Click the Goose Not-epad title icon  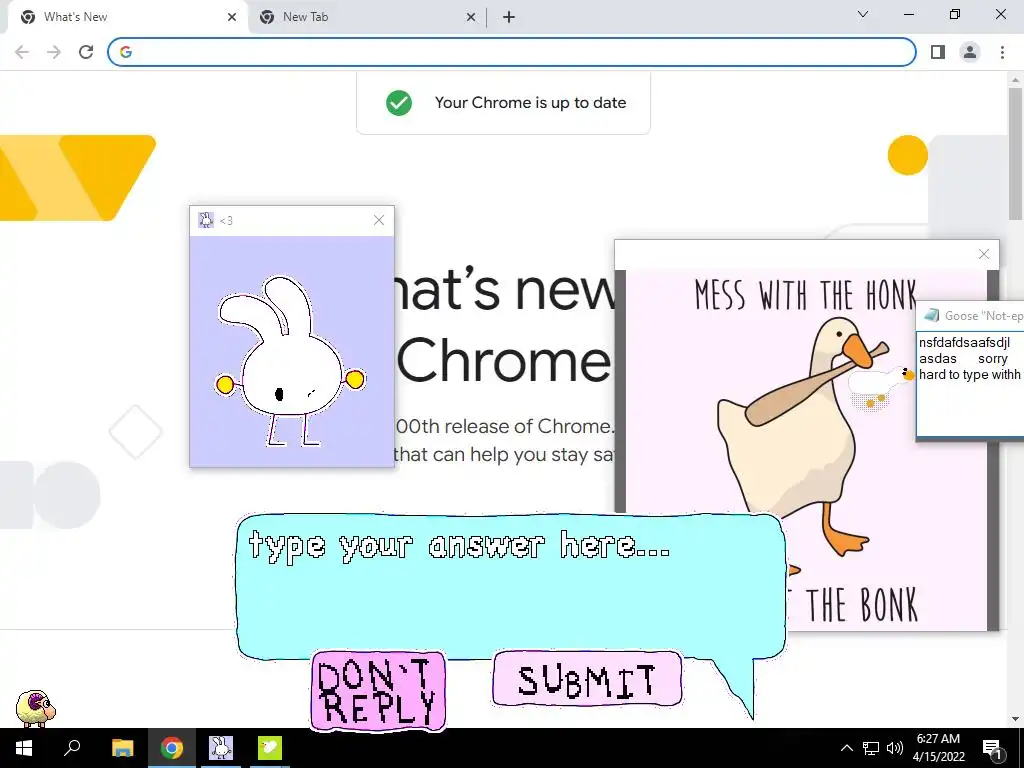pos(932,316)
